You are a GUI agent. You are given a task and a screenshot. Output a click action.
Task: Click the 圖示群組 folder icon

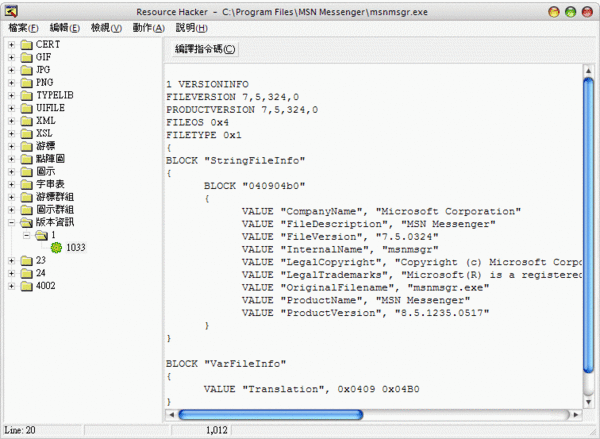point(26,210)
